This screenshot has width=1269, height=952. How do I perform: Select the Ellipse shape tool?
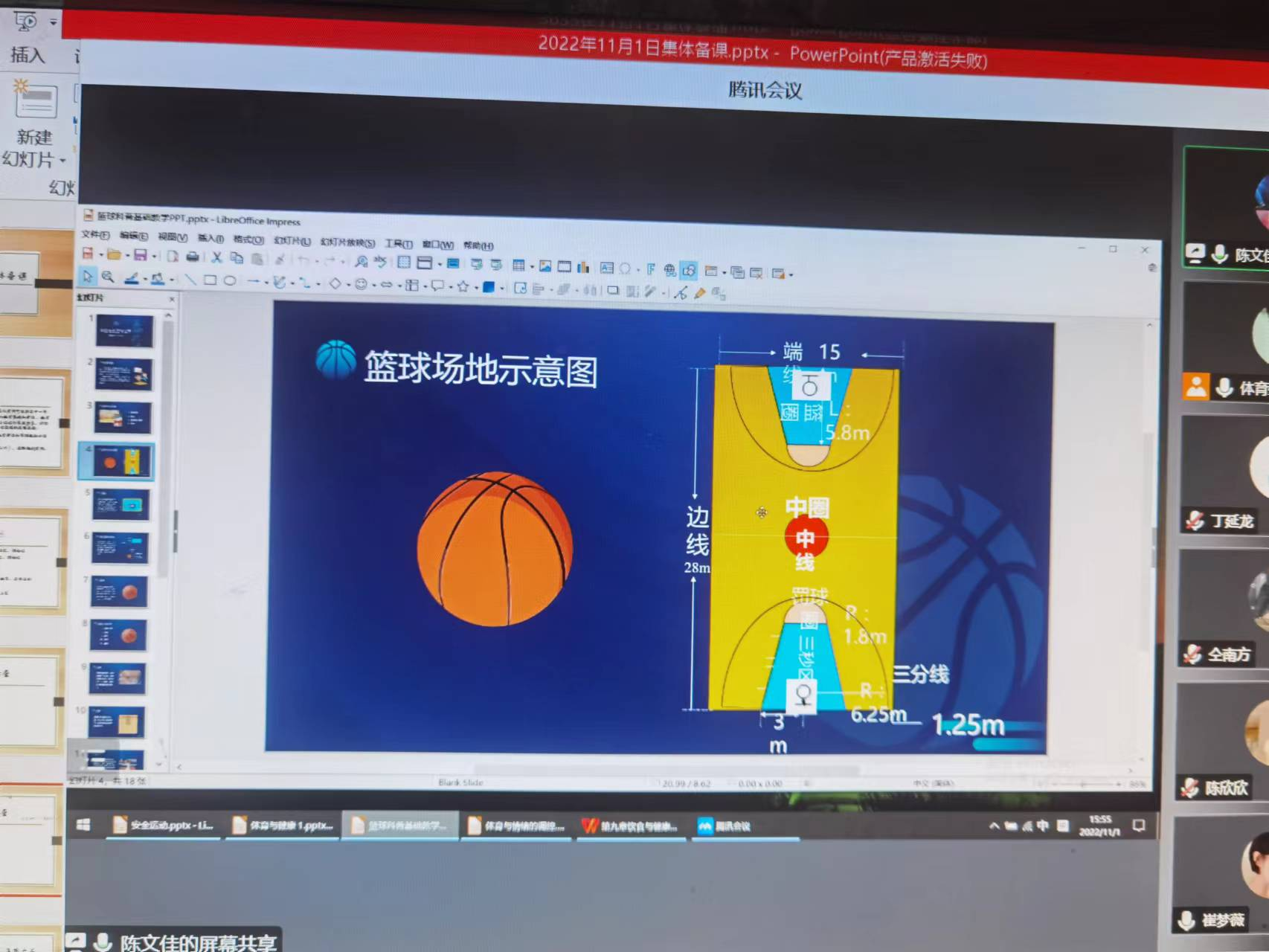click(x=230, y=281)
